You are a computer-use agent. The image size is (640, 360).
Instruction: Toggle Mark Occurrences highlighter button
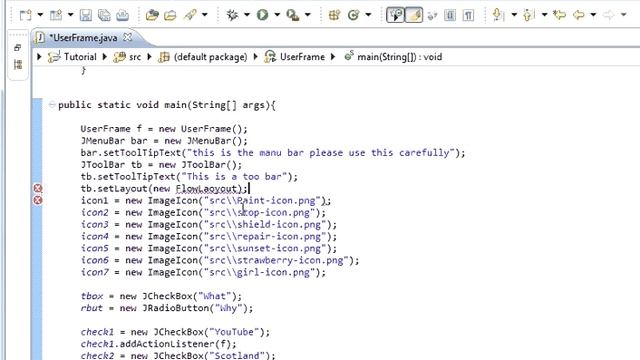click(x=414, y=15)
